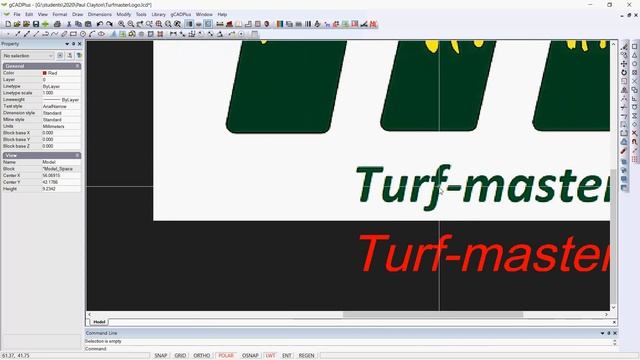Click the Print icon in toolbar
640x360 pixels.
(x=57, y=24)
